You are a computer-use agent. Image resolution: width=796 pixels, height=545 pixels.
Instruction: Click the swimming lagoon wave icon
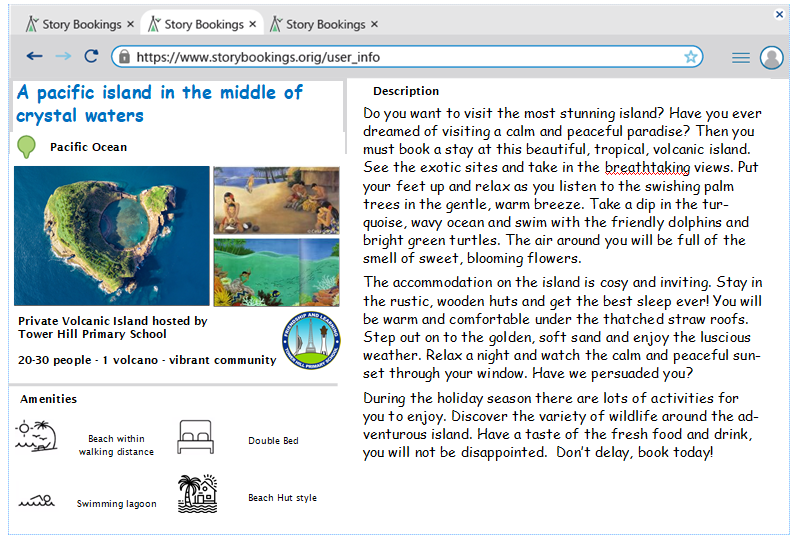pyautogui.click(x=37, y=501)
